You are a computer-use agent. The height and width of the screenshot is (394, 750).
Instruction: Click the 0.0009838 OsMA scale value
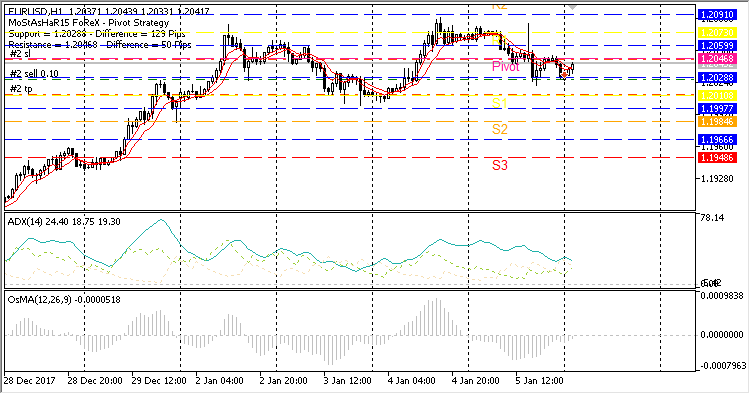pyautogui.click(x=722, y=296)
